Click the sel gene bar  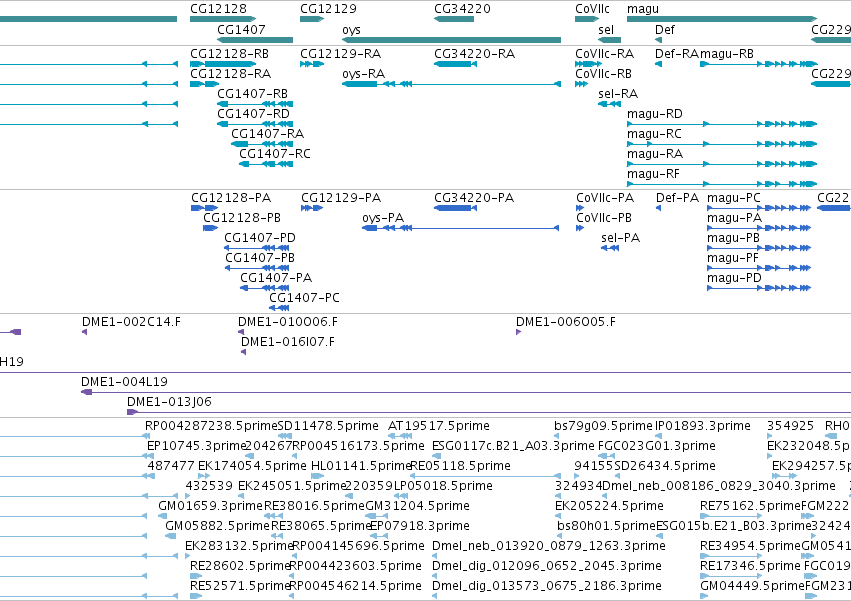point(609,40)
